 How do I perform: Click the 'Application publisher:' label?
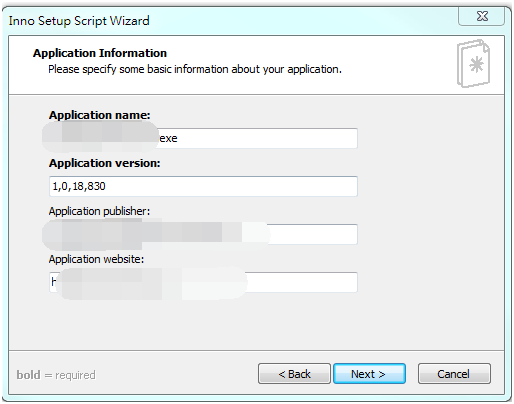[x=99, y=211]
